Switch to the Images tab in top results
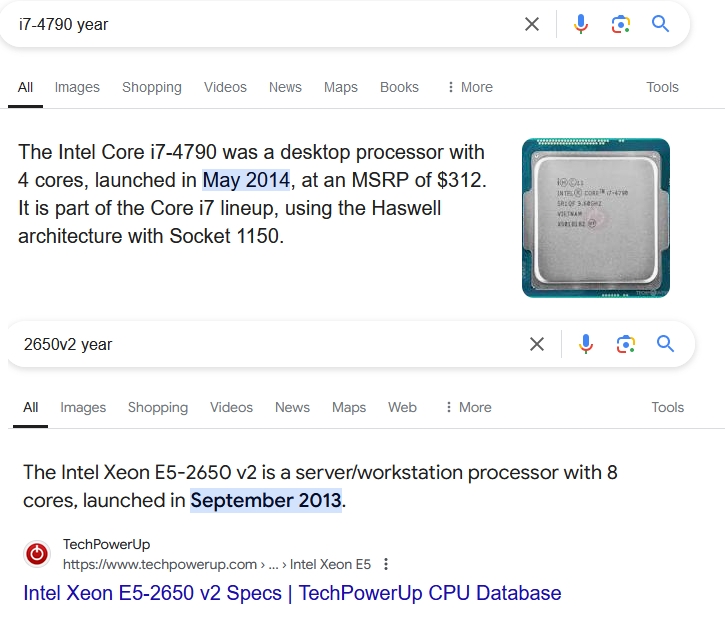Image resolution: width=725 pixels, height=621 pixels. pos(77,87)
